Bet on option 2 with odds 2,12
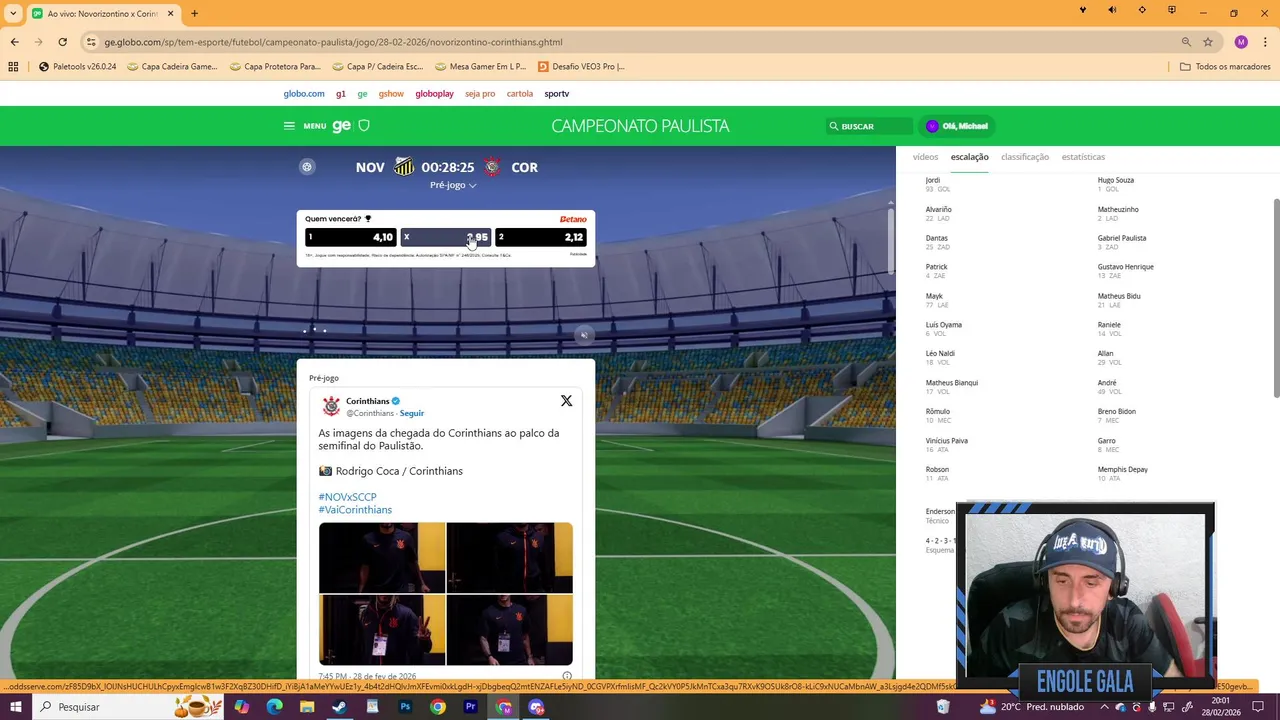The height and width of the screenshot is (720, 1280). (x=541, y=237)
